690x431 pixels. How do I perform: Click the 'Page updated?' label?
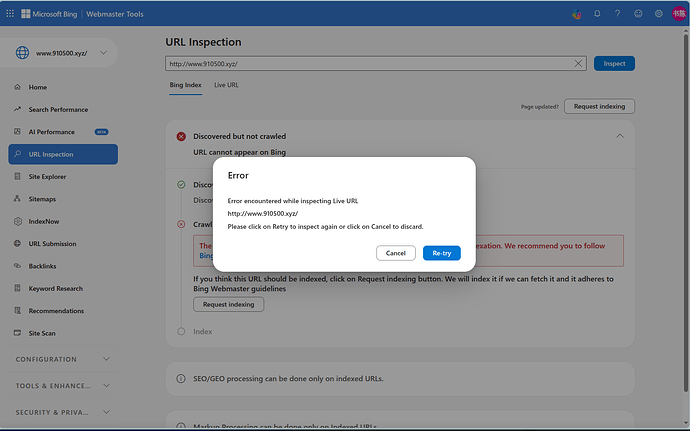540,107
